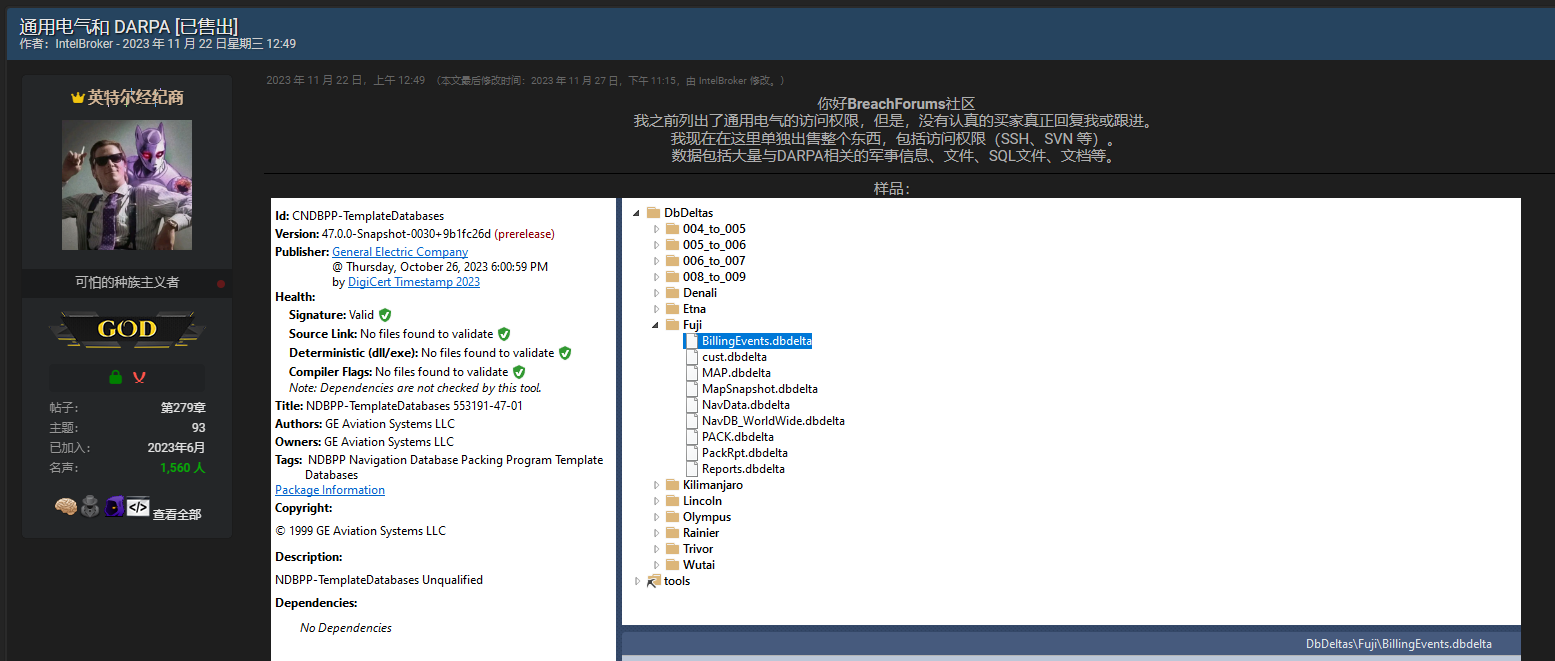Click the 第279章 post count value
The image size is (1555, 661).
coord(183,408)
